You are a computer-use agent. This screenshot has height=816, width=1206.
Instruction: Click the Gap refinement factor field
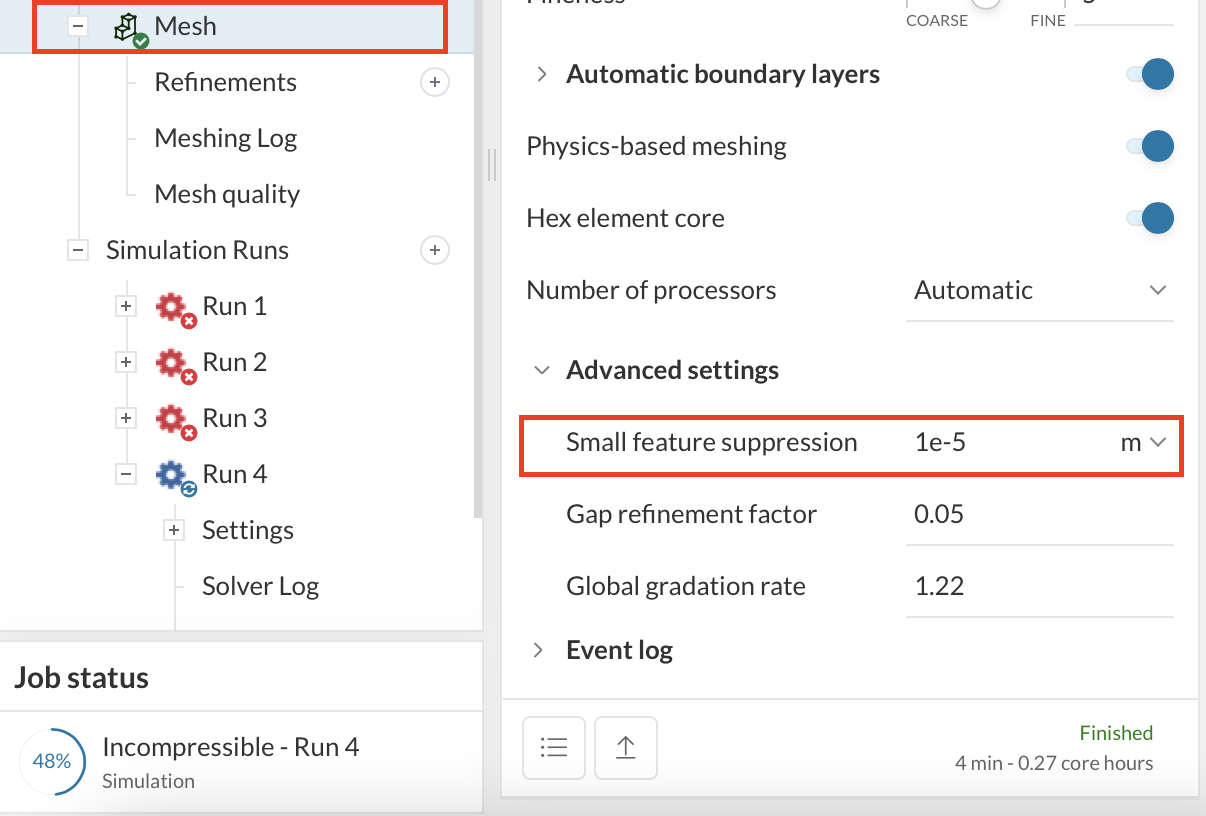pyautogui.click(x=1038, y=515)
